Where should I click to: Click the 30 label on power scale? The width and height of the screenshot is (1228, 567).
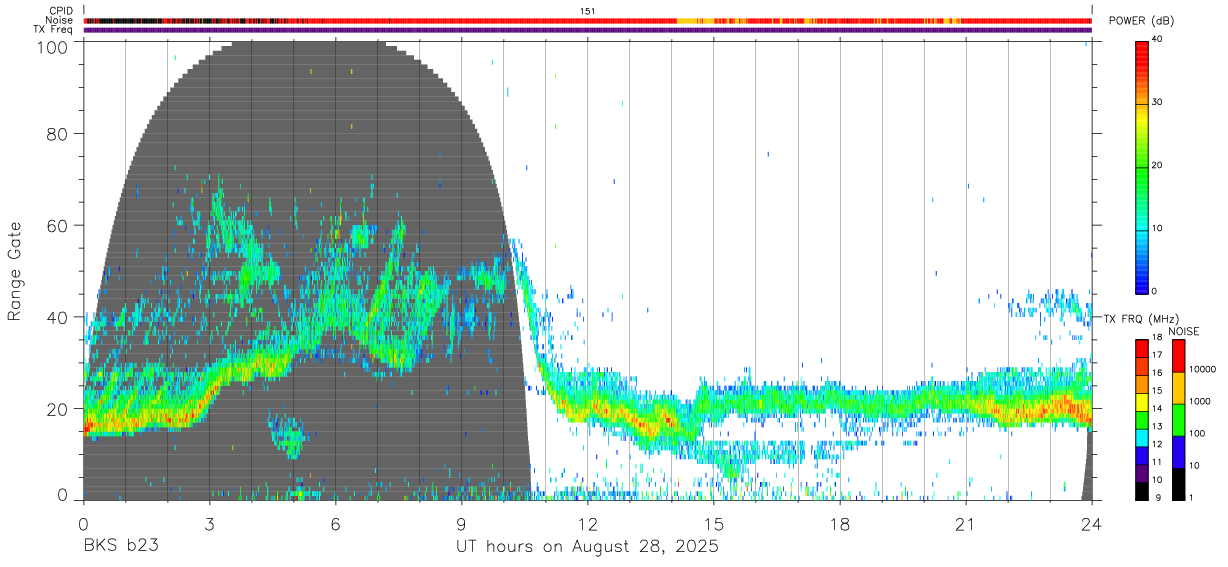click(x=1158, y=102)
